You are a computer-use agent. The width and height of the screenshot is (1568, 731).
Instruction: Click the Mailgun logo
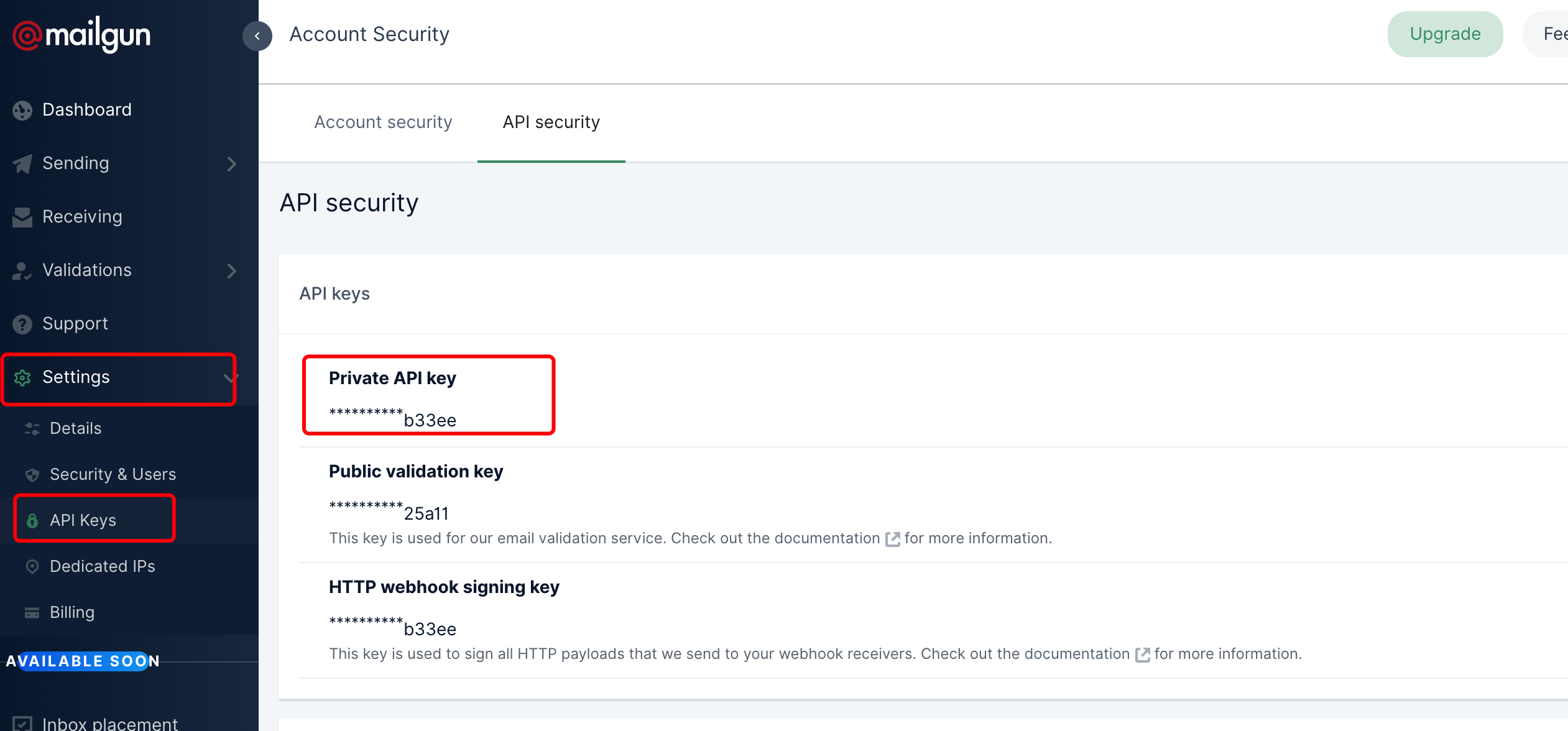[81, 35]
